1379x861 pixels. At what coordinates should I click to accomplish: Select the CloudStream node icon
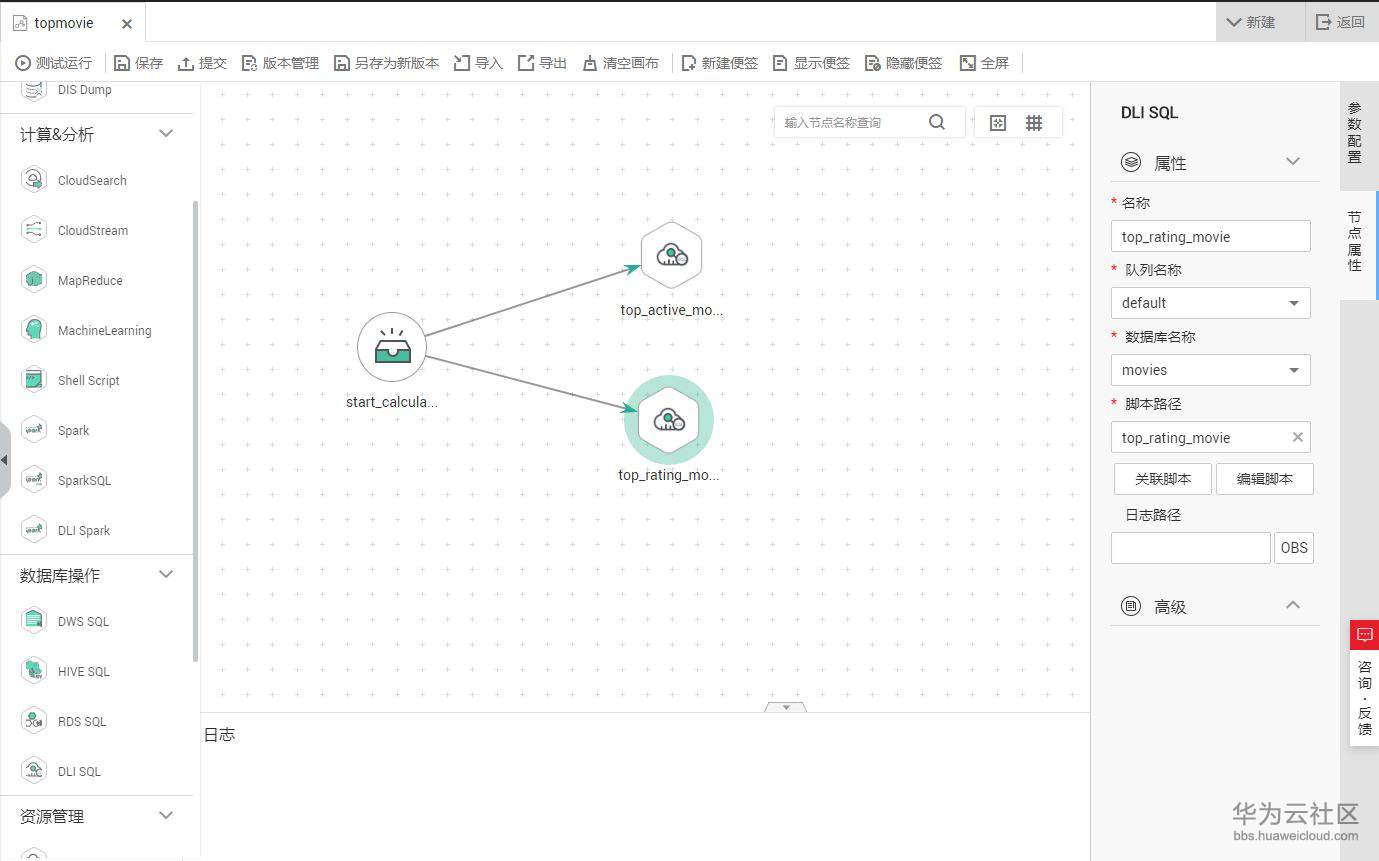(34, 230)
